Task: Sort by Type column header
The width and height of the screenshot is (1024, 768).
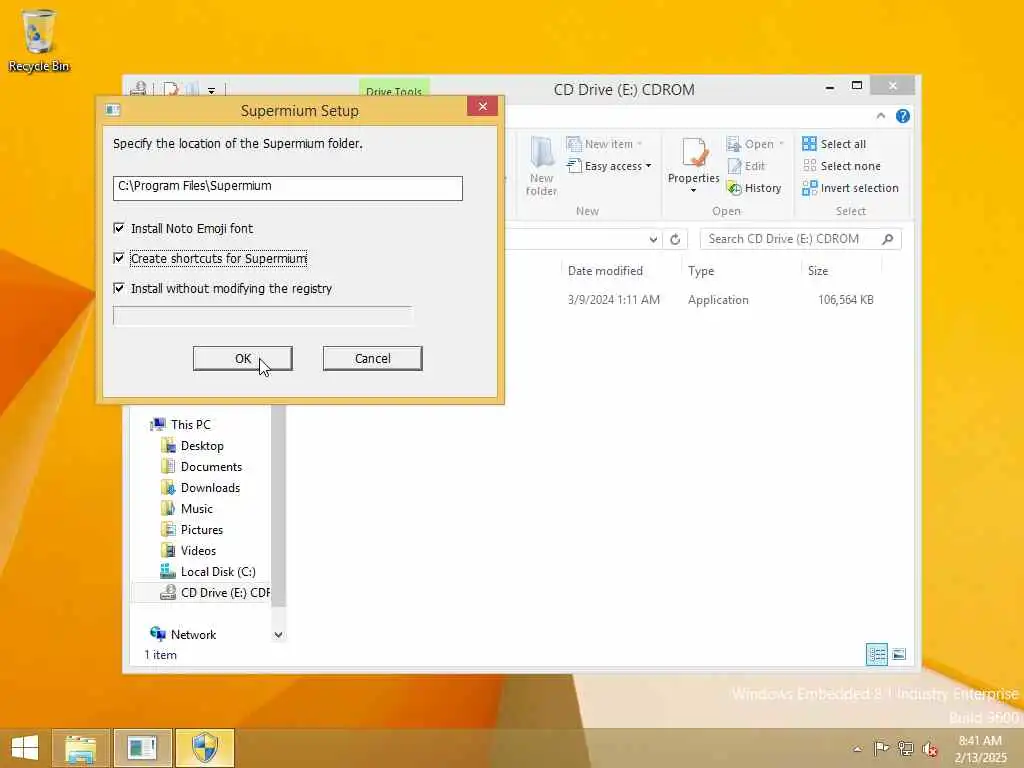Action: point(701,271)
